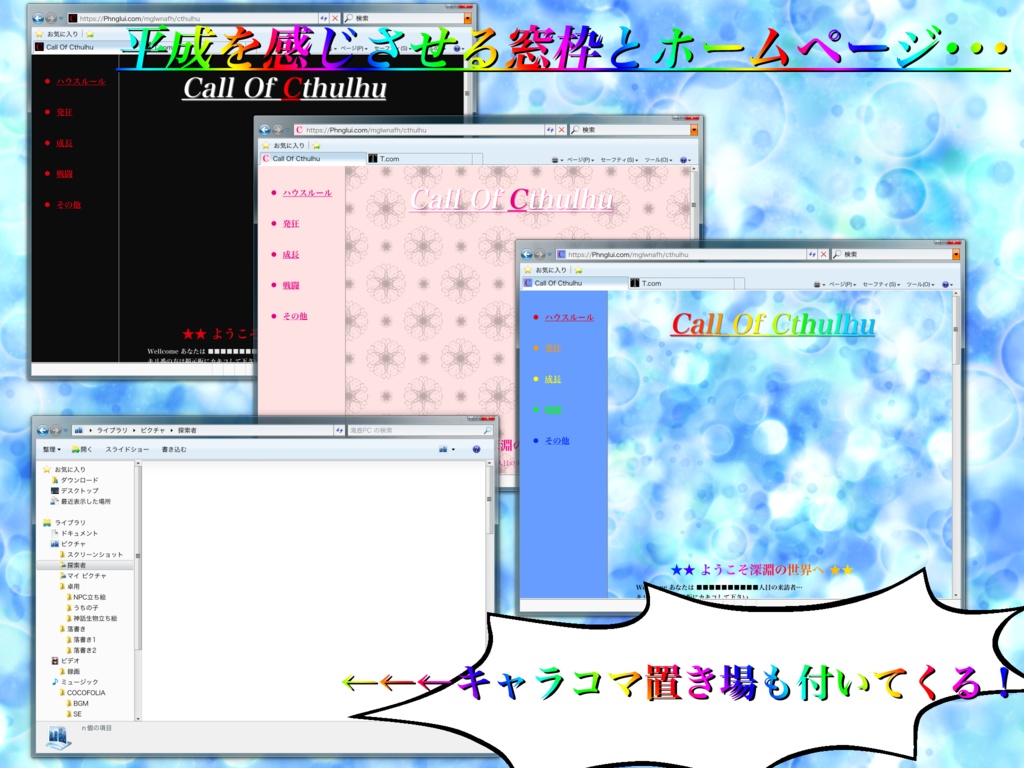
Task: Click the print icon in pink-theme browser
Action: pyautogui.click(x=554, y=160)
